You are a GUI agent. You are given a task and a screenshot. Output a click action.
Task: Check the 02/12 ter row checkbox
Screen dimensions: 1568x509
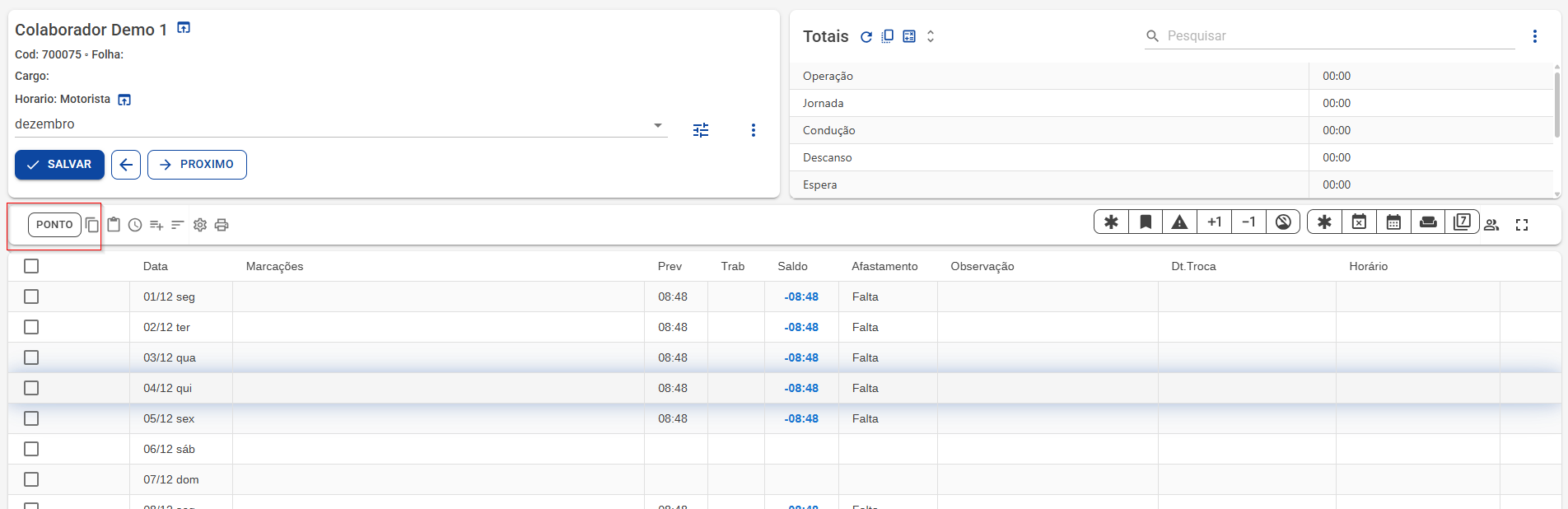pos(31,327)
